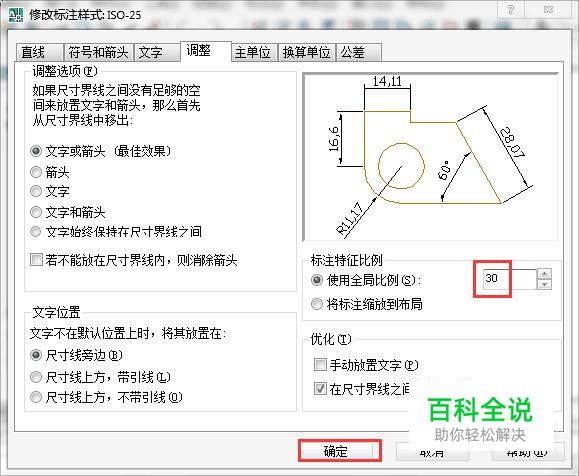This screenshot has width=579, height=476.
Task: Switch to the 直线 tab
Action: click(40, 52)
